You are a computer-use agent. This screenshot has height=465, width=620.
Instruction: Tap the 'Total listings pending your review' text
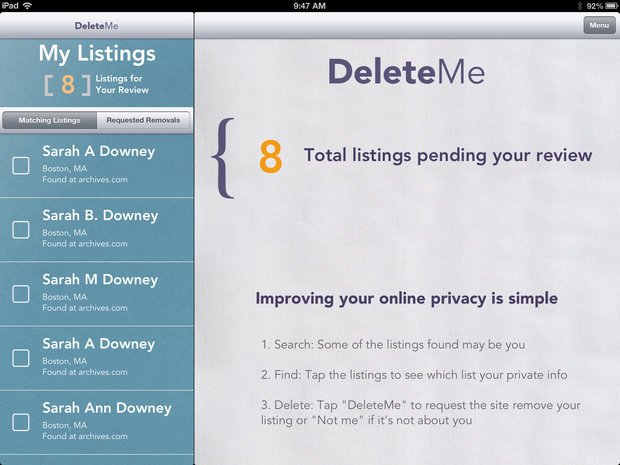pyautogui.click(x=447, y=156)
